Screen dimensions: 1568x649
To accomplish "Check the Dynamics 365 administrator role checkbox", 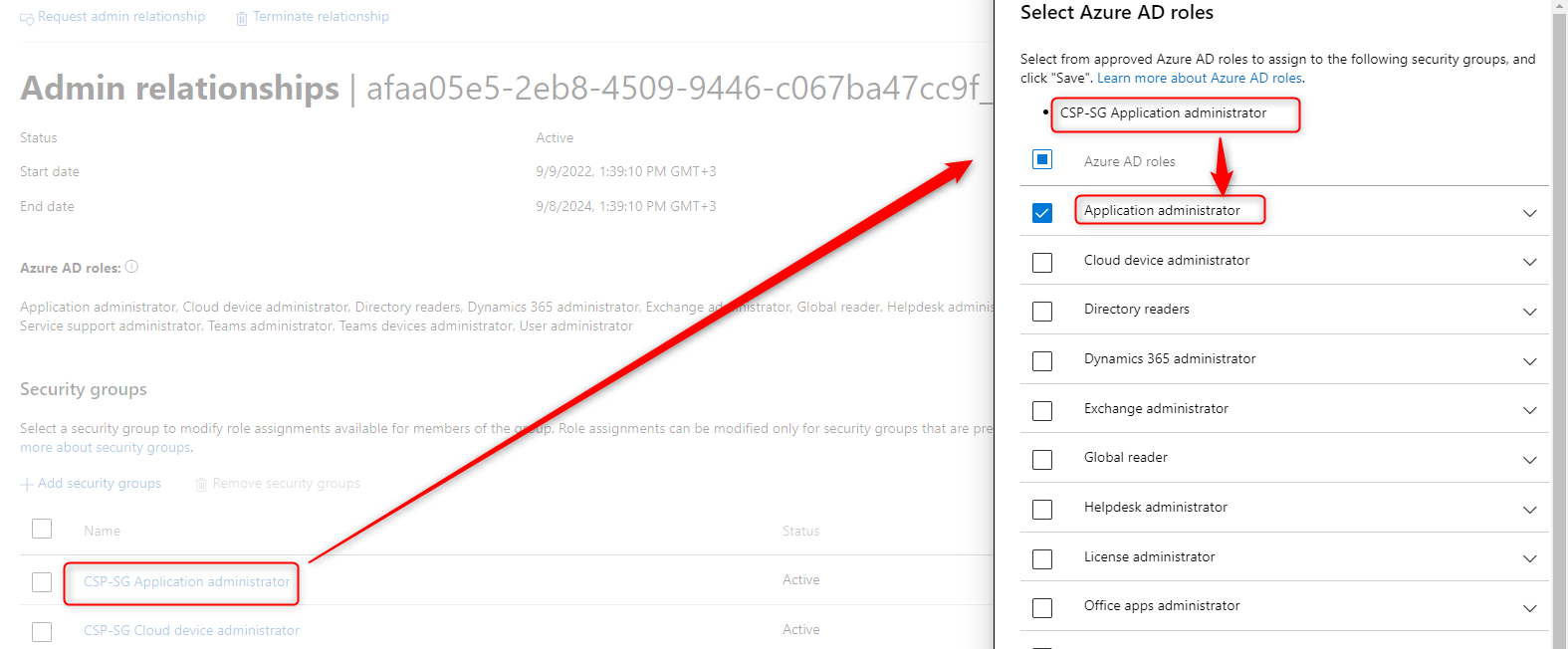I will click(1042, 361).
